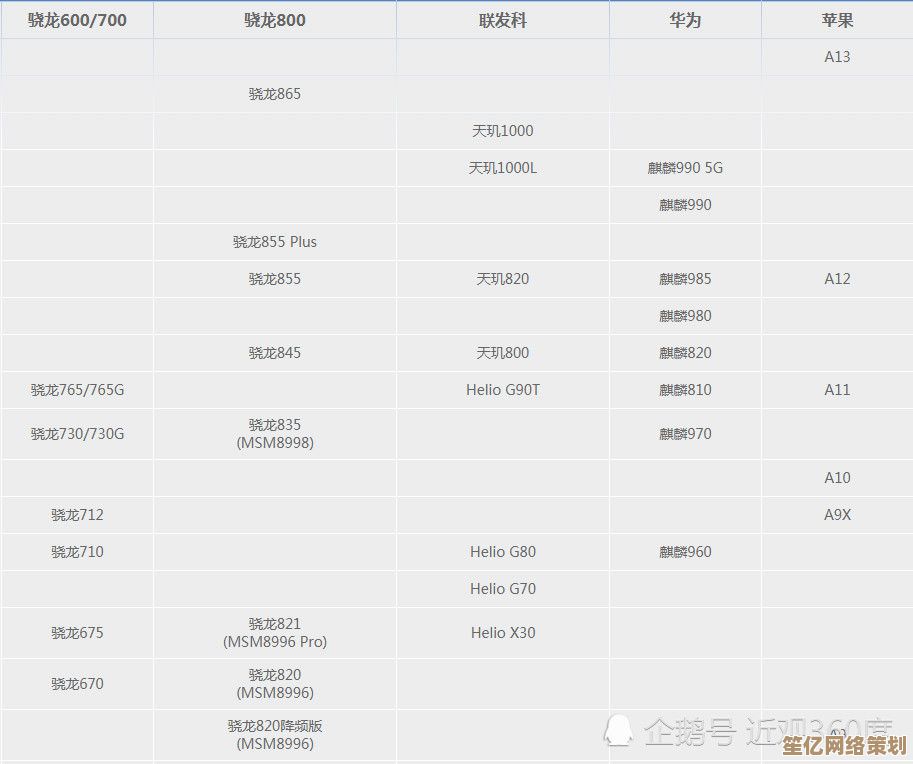Click the 麒麟990 cell below 990 5G
This screenshot has width=913, height=764.
pos(685,204)
